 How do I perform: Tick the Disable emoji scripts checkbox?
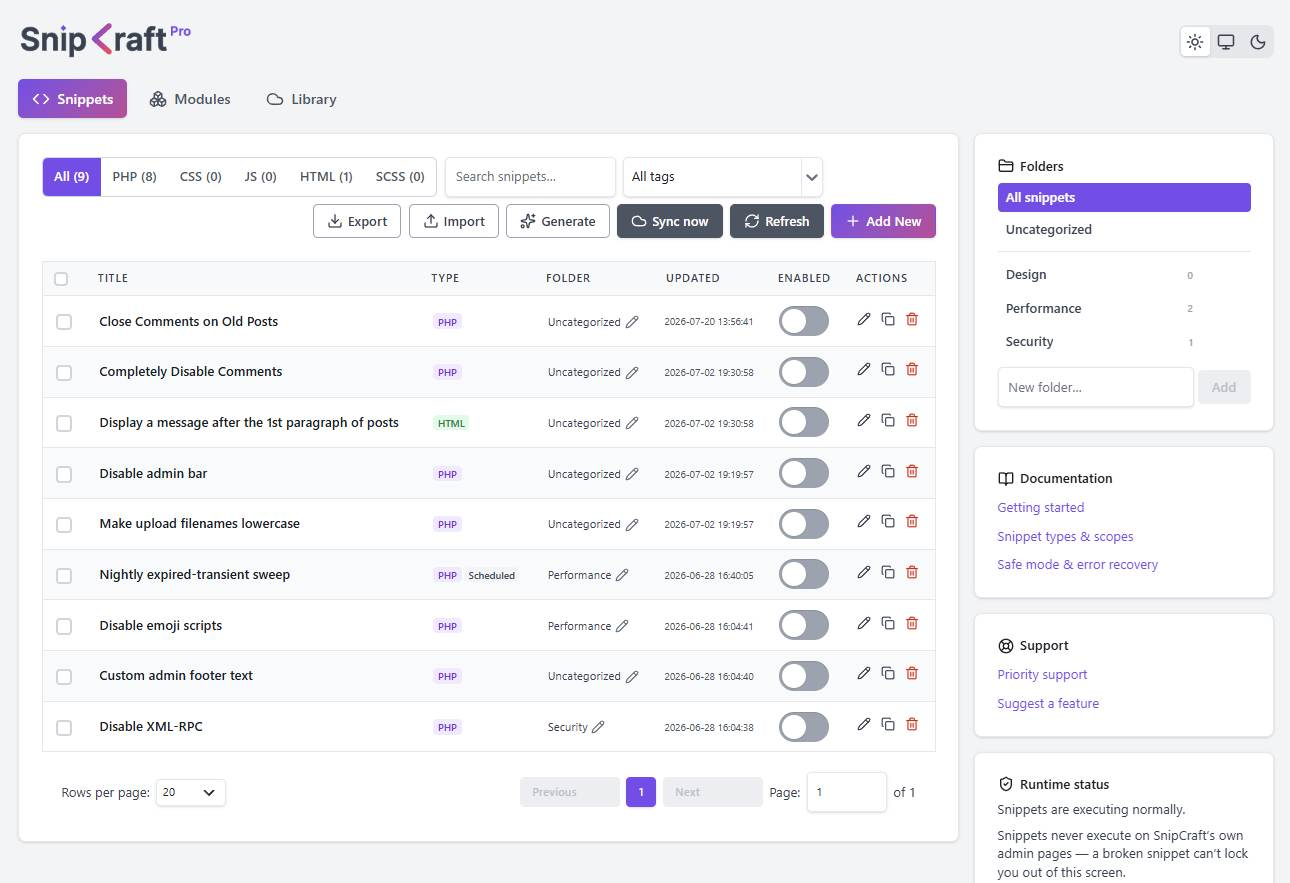(64, 626)
